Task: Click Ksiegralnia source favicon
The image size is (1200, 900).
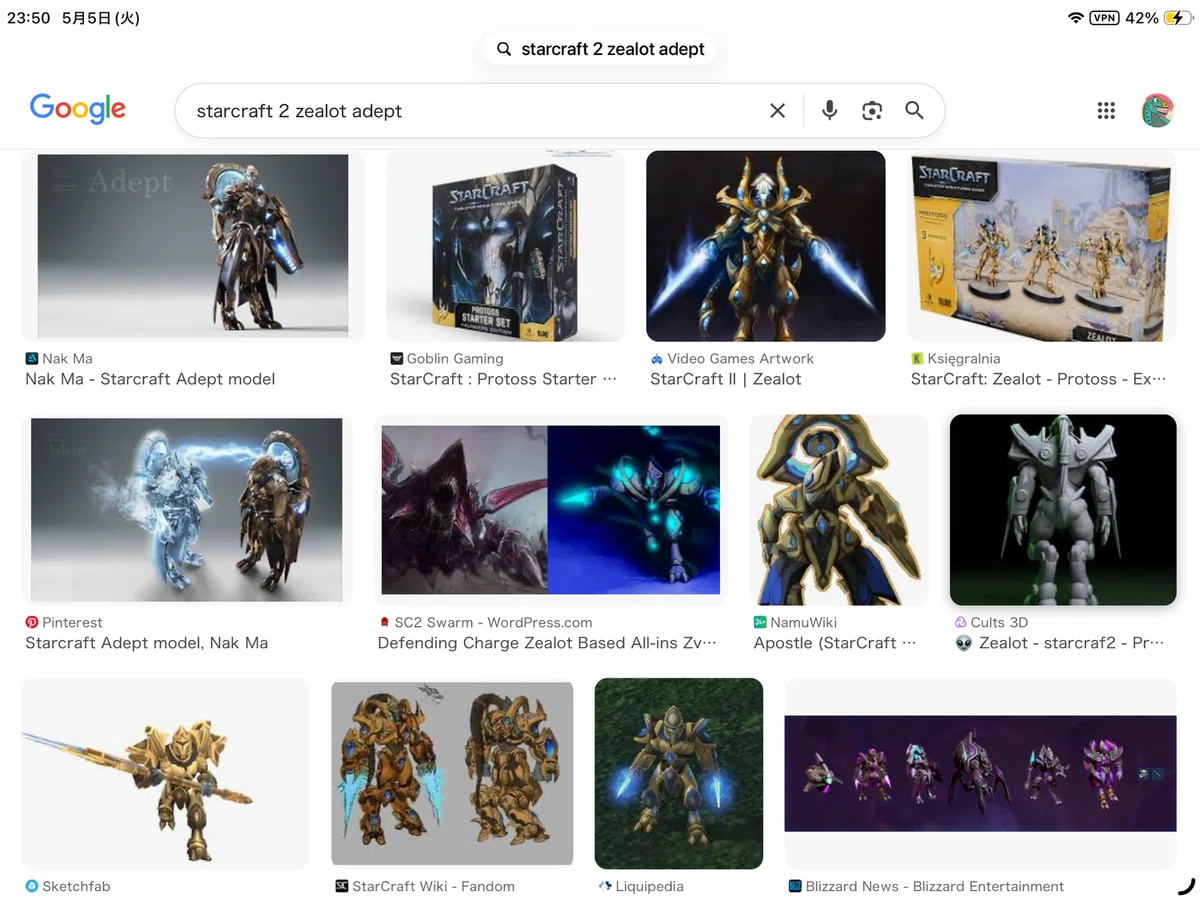Action: coord(917,358)
